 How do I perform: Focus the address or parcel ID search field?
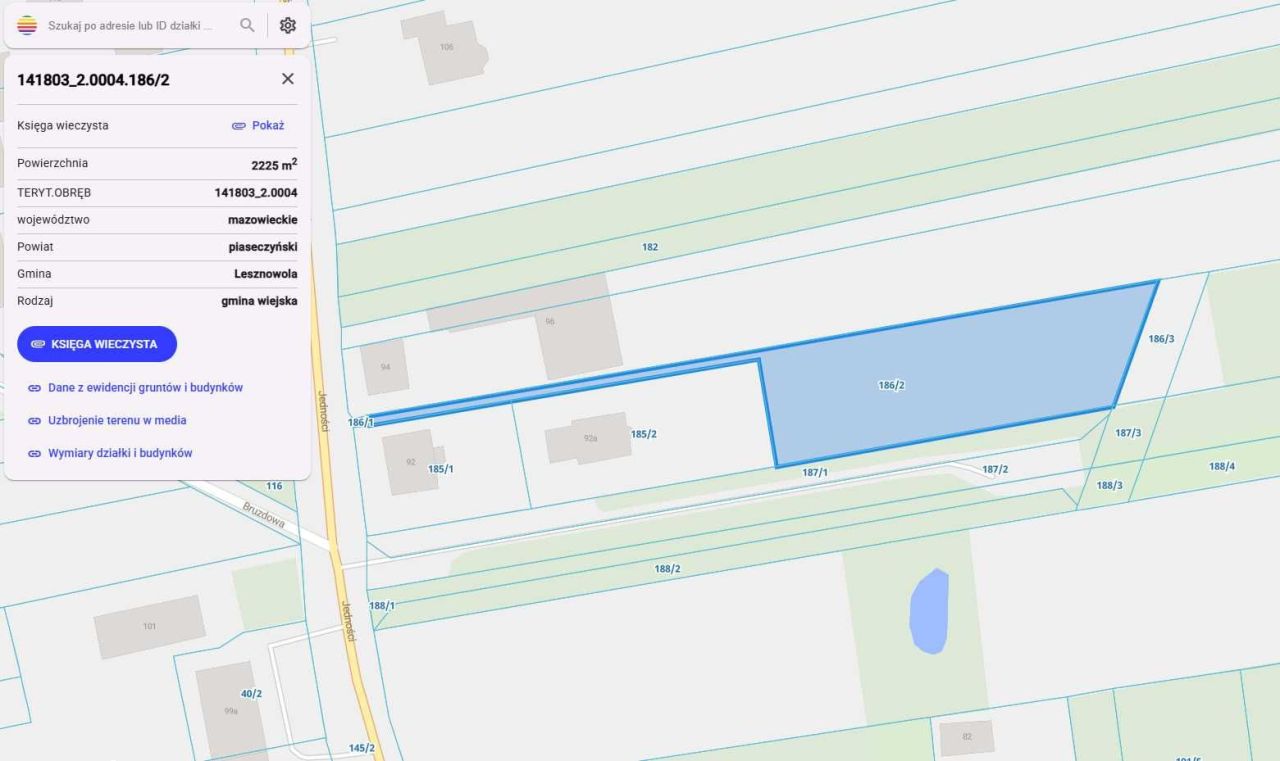click(130, 25)
